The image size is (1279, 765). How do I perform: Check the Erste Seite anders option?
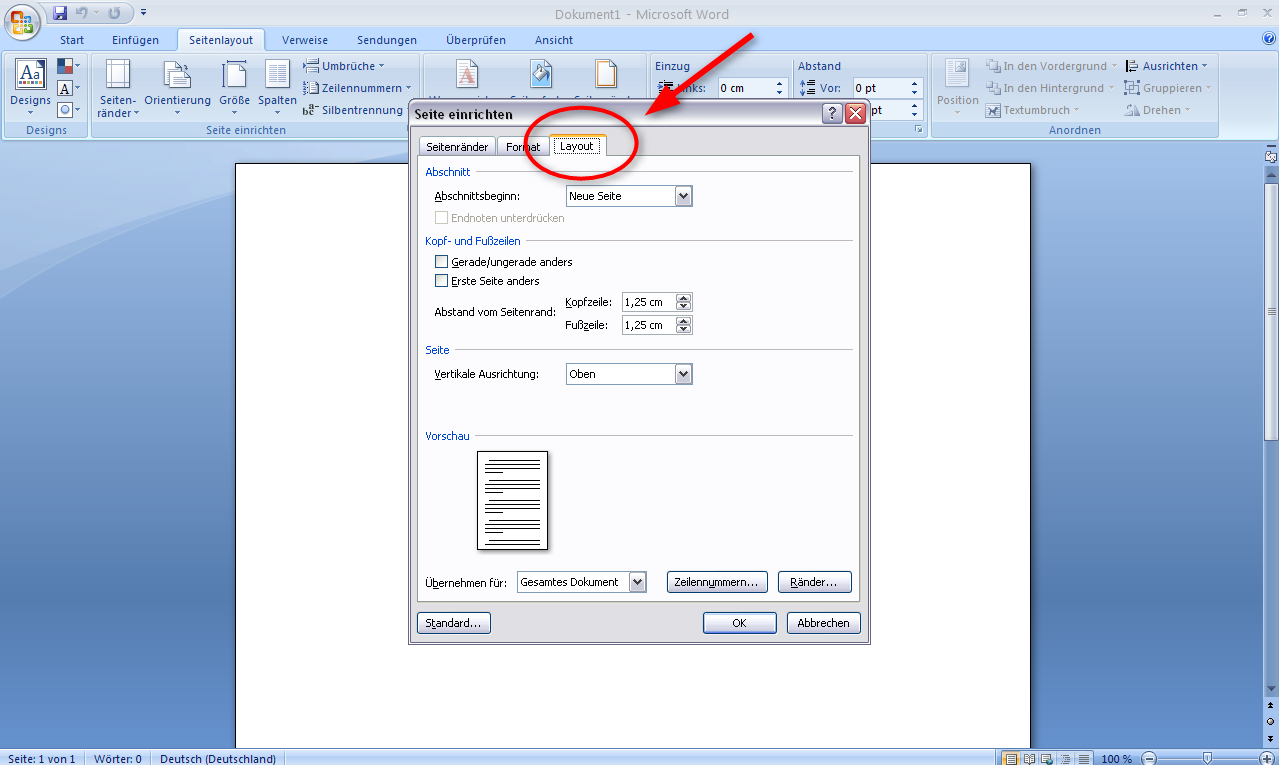[x=442, y=281]
